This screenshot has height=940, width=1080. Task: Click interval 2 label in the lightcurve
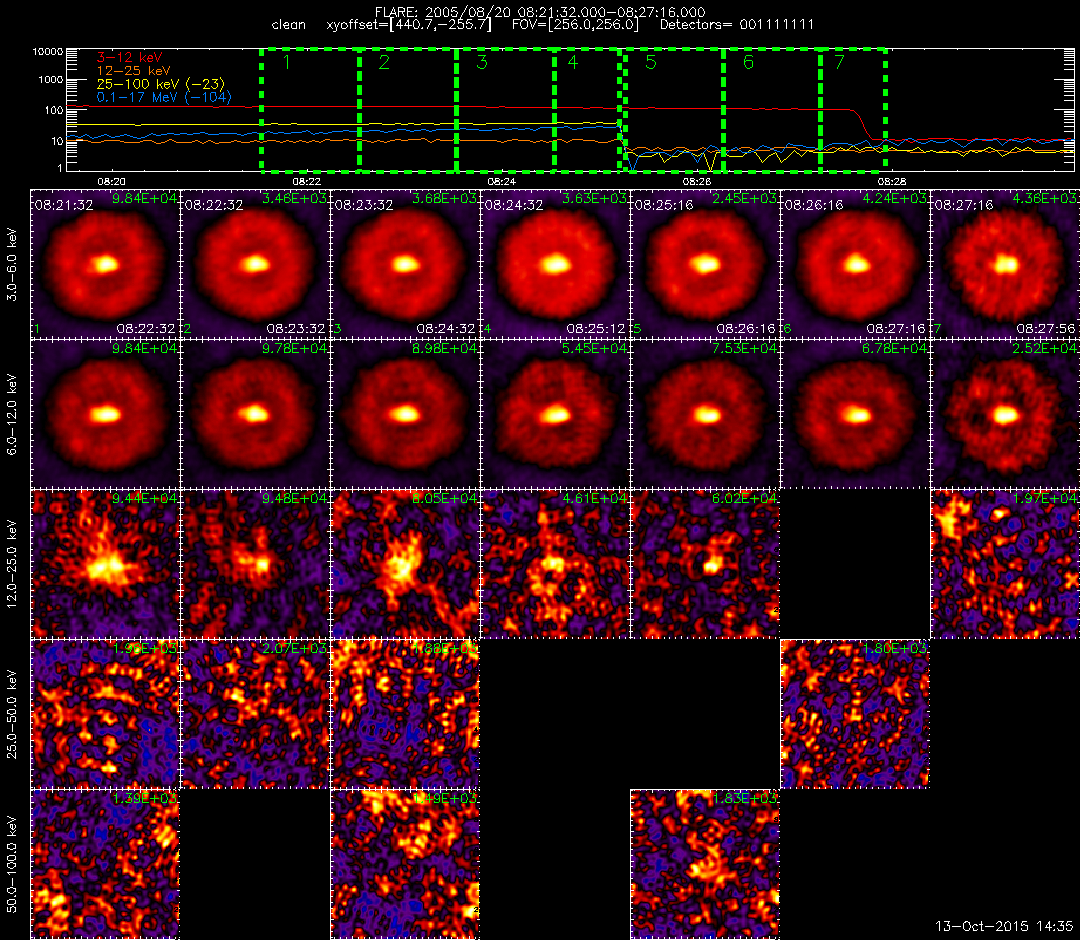pyautogui.click(x=384, y=63)
